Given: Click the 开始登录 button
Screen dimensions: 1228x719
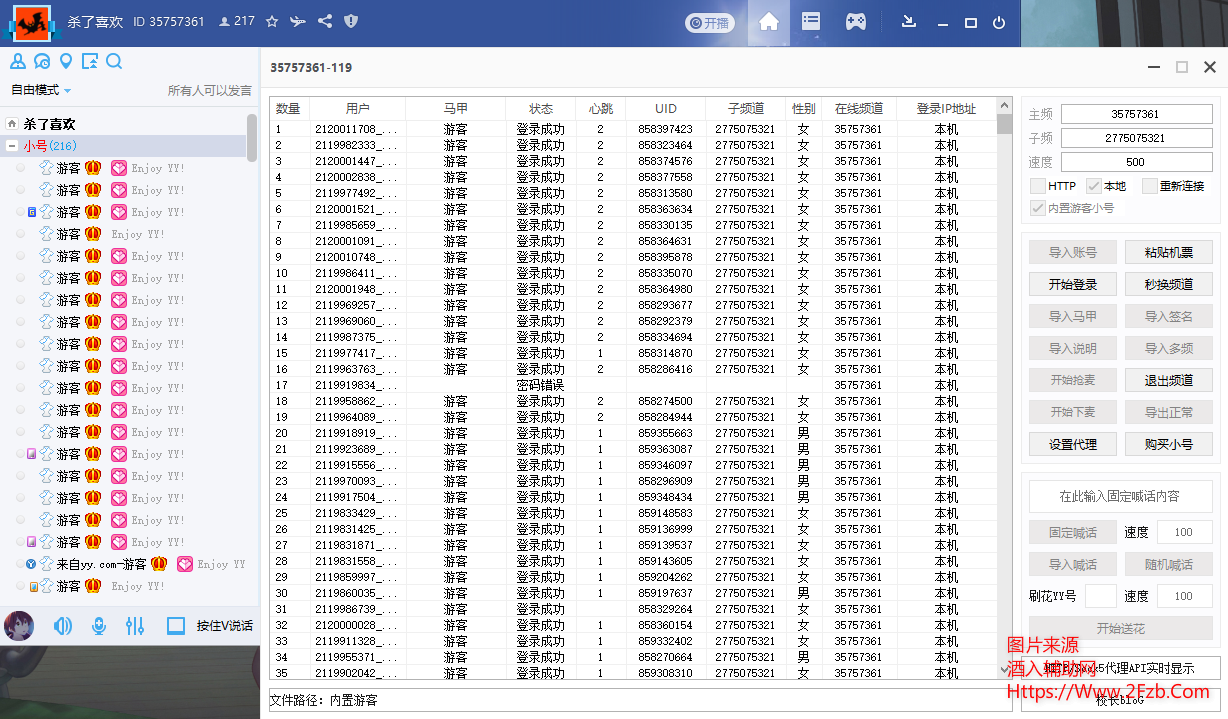Looking at the screenshot, I should [1072, 285].
